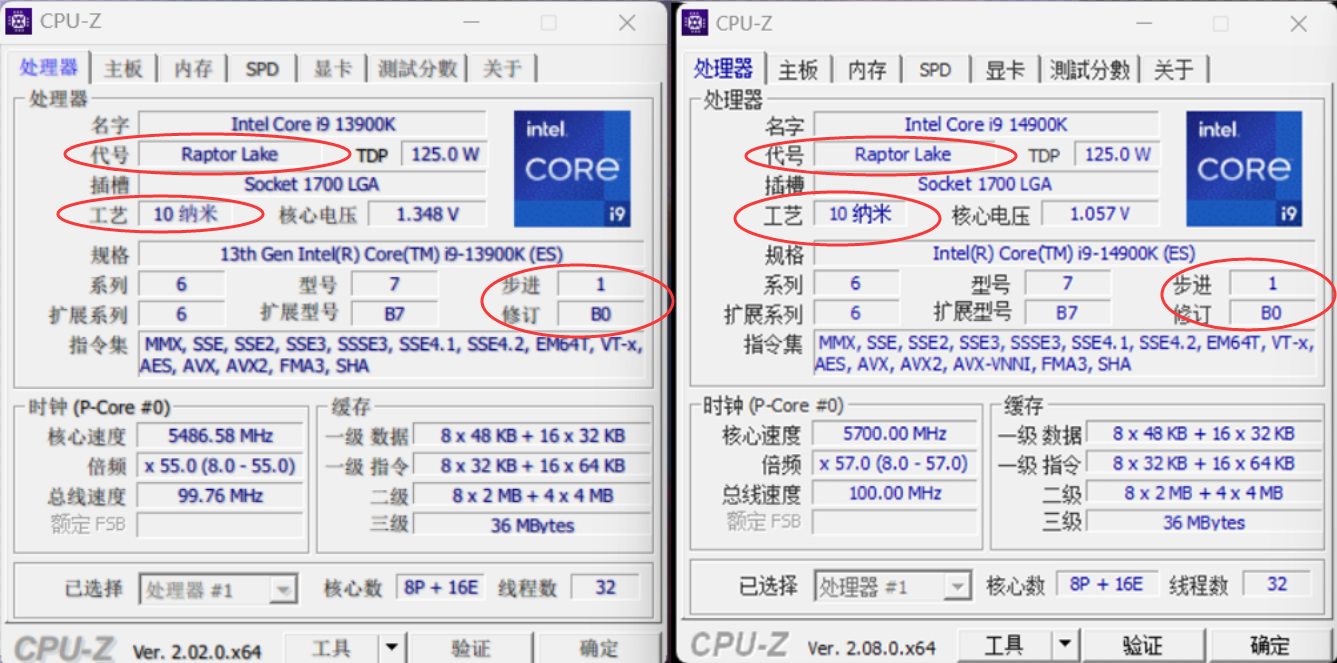Open the 测試分数 tab in the 13900K window
The image size is (1337, 663).
418,68
